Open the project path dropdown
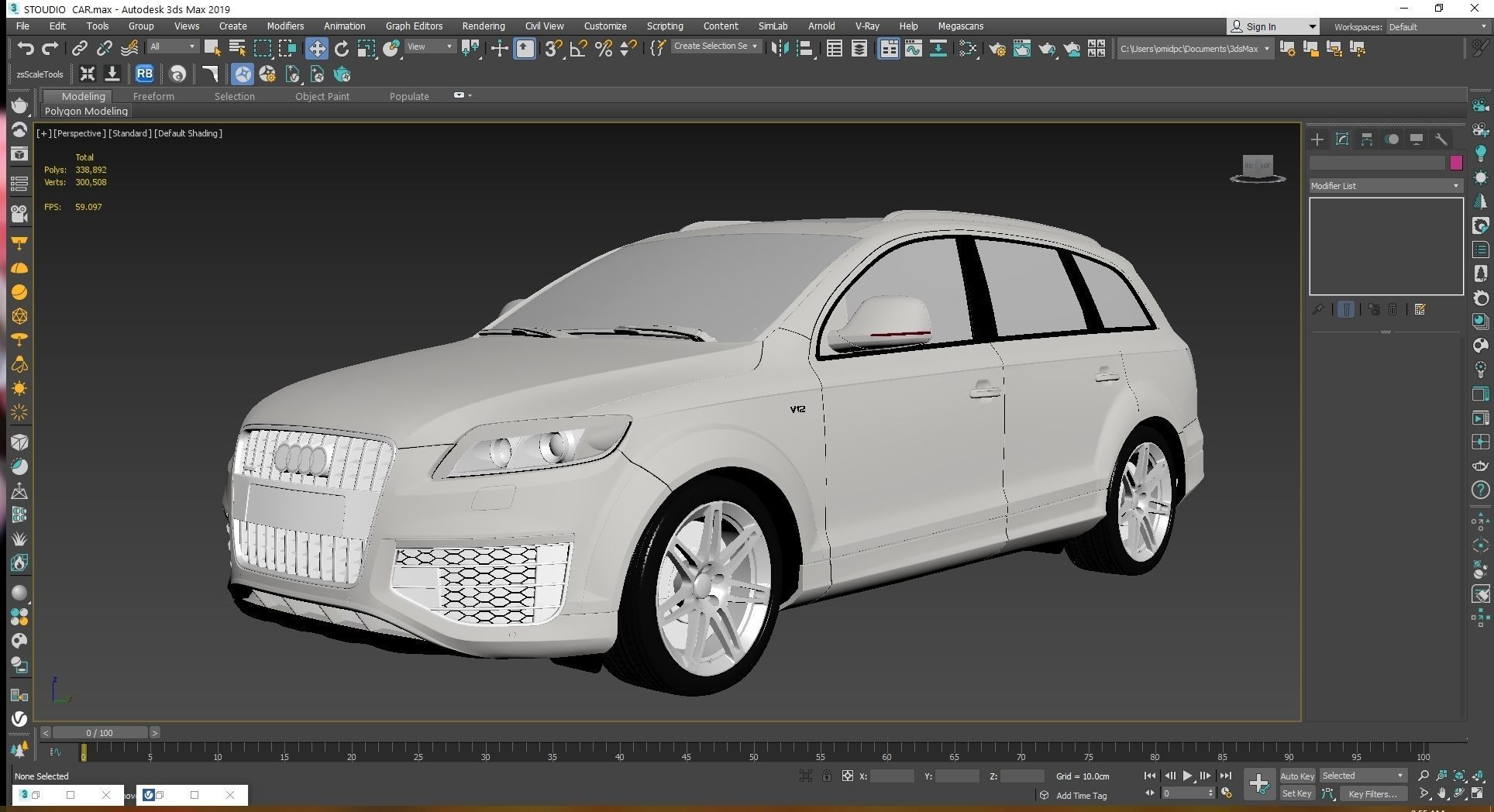 pyautogui.click(x=1195, y=49)
